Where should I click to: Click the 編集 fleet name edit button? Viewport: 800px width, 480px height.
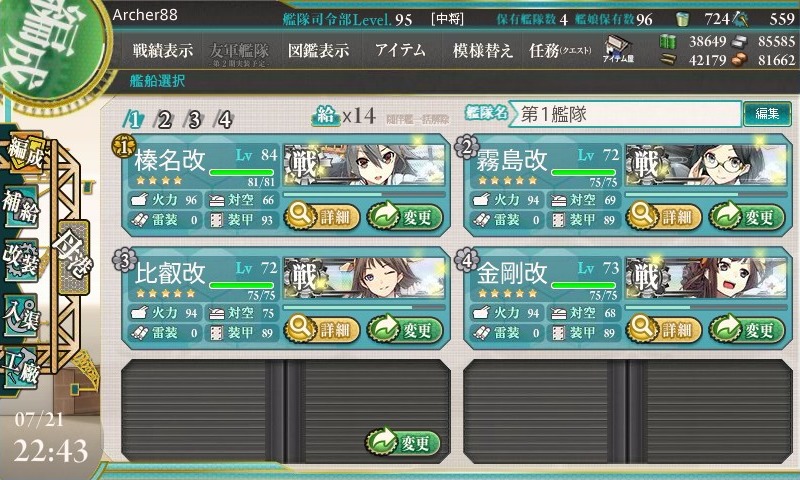tap(767, 113)
